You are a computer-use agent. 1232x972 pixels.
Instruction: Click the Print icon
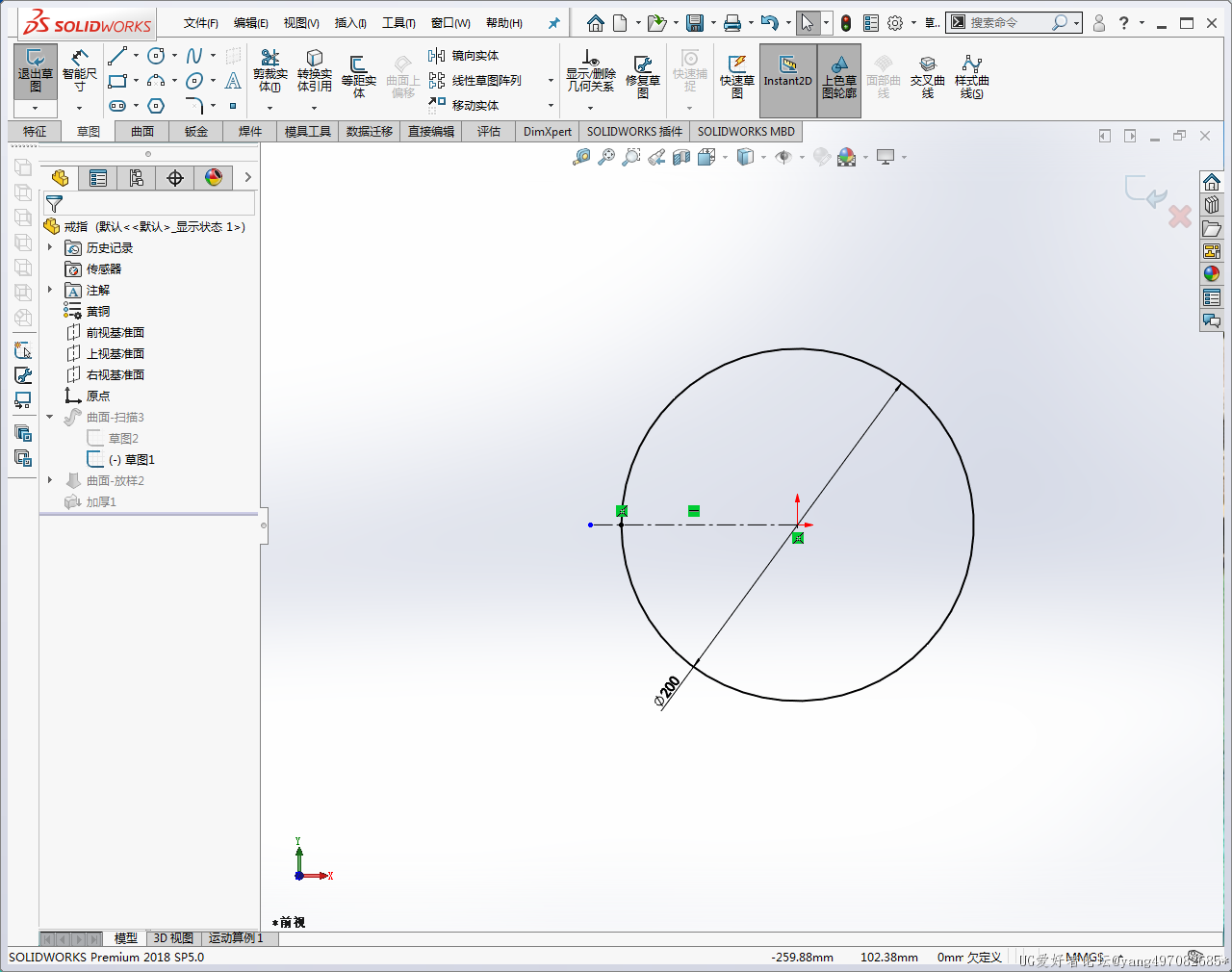pyautogui.click(x=732, y=23)
